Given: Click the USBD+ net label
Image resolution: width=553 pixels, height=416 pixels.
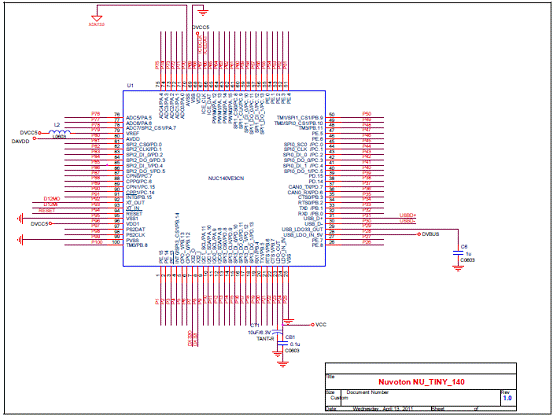Looking at the screenshot, I should (x=408, y=215).
